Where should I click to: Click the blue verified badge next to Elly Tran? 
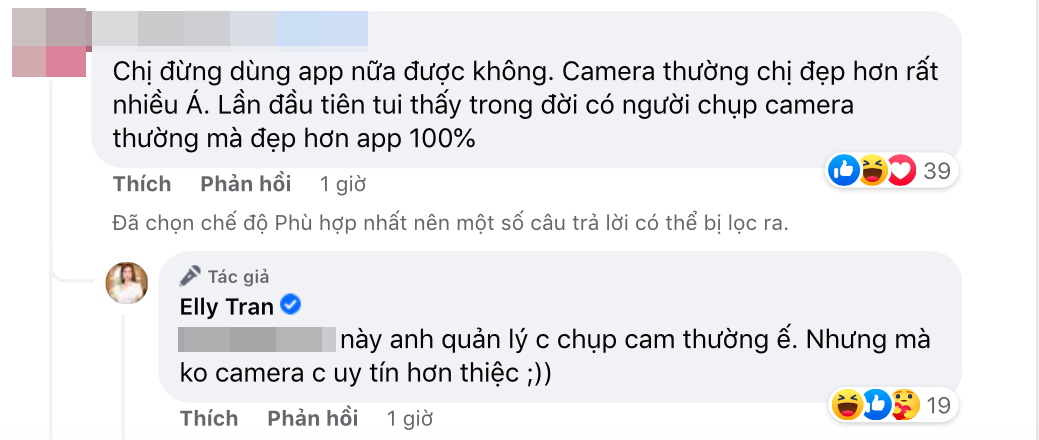[291, 305]
